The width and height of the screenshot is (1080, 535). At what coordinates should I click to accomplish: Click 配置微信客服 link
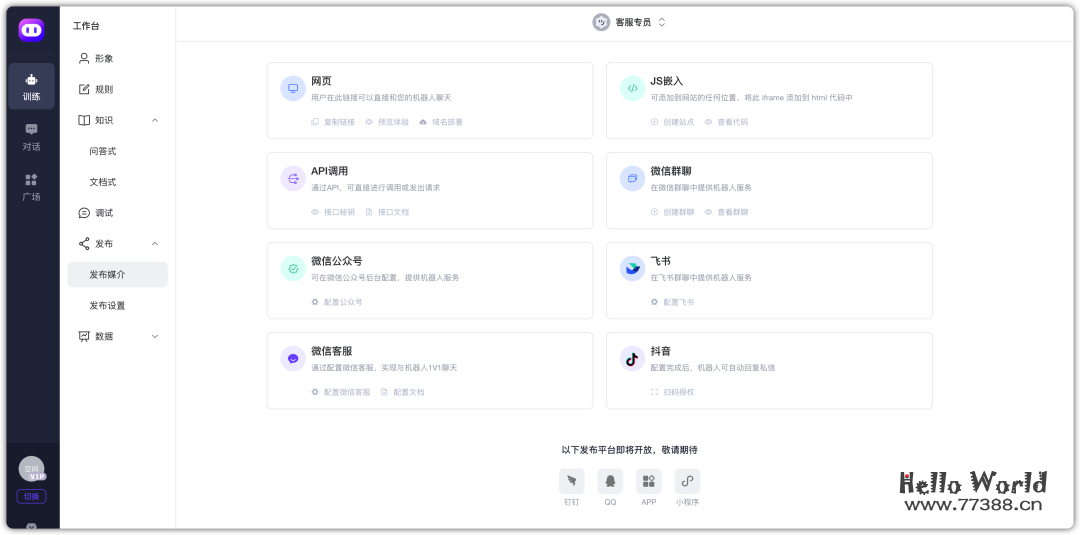coord(341,392)
